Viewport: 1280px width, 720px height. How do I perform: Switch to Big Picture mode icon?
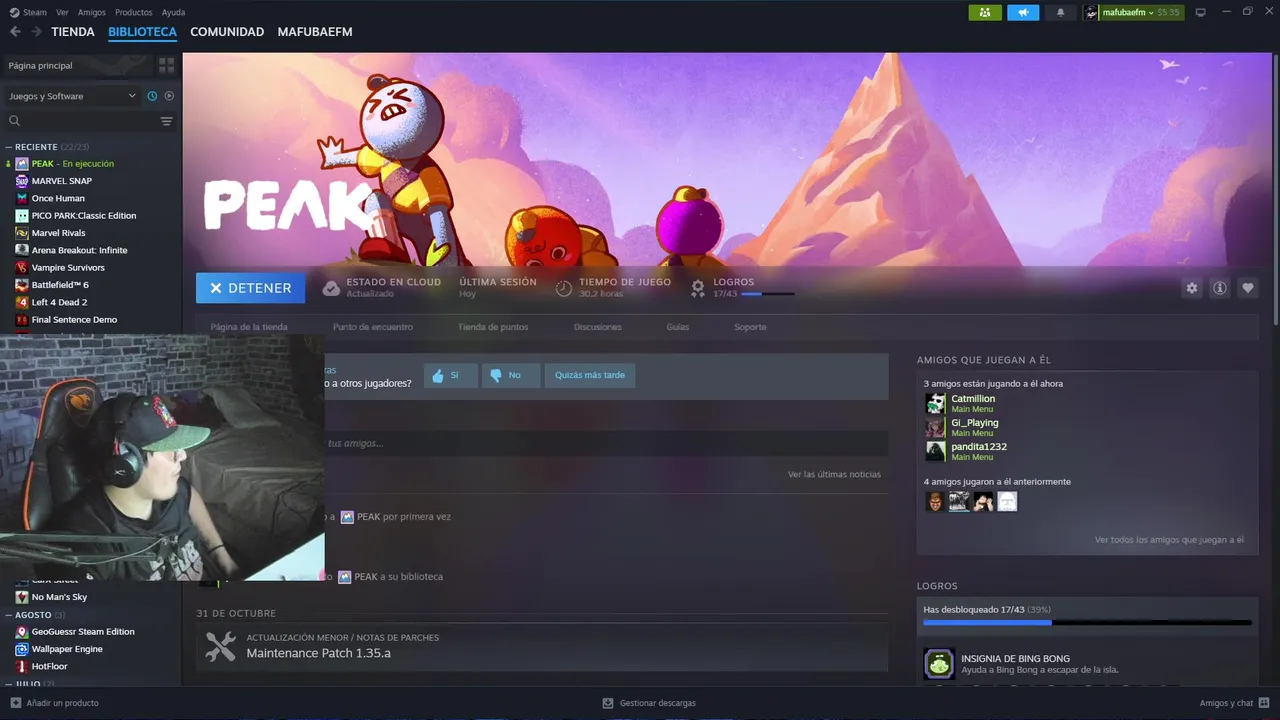point(1201,12)
